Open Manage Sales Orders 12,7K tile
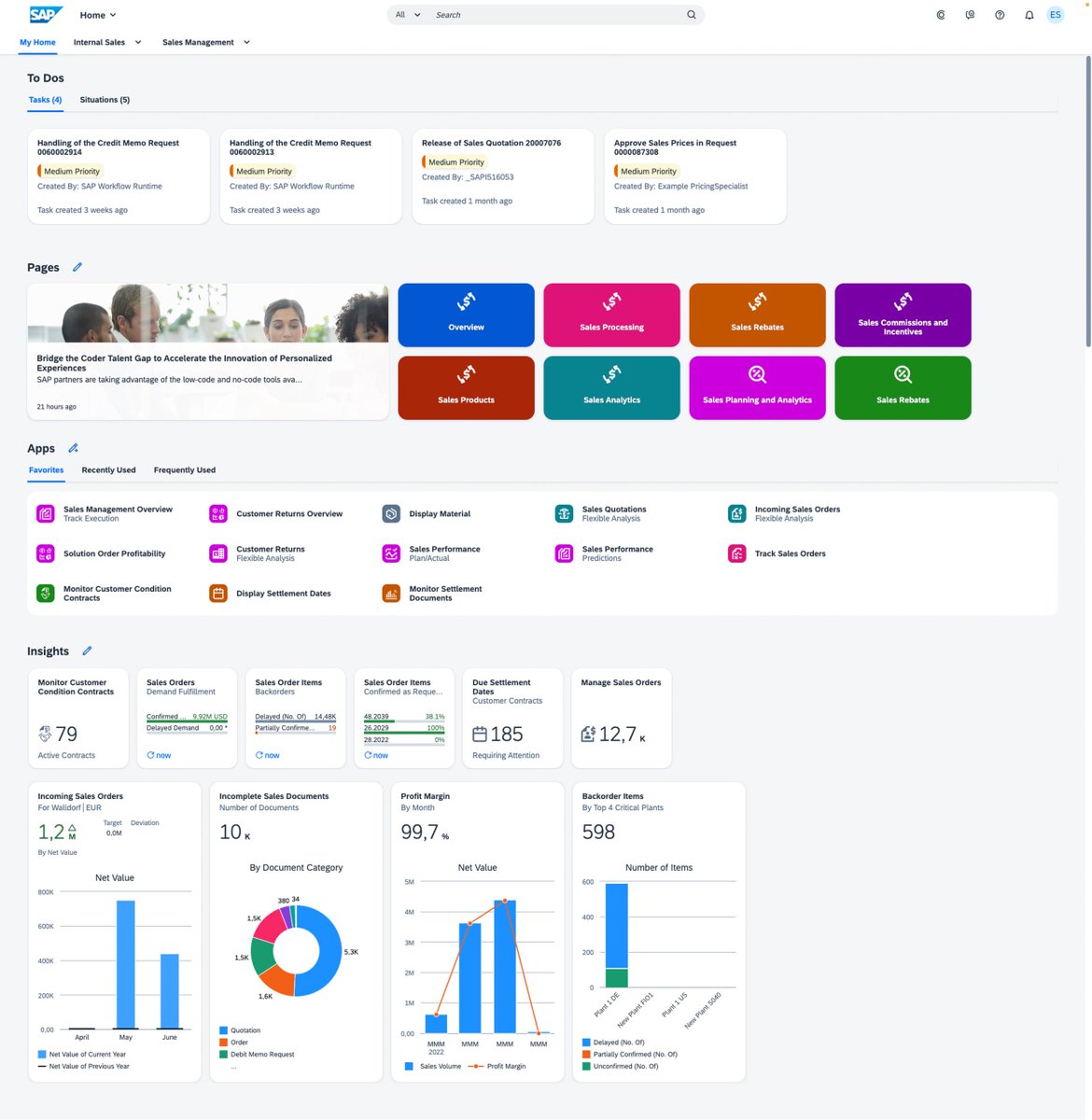Viewport: 1092px width, 1120px height. point(622,718)
